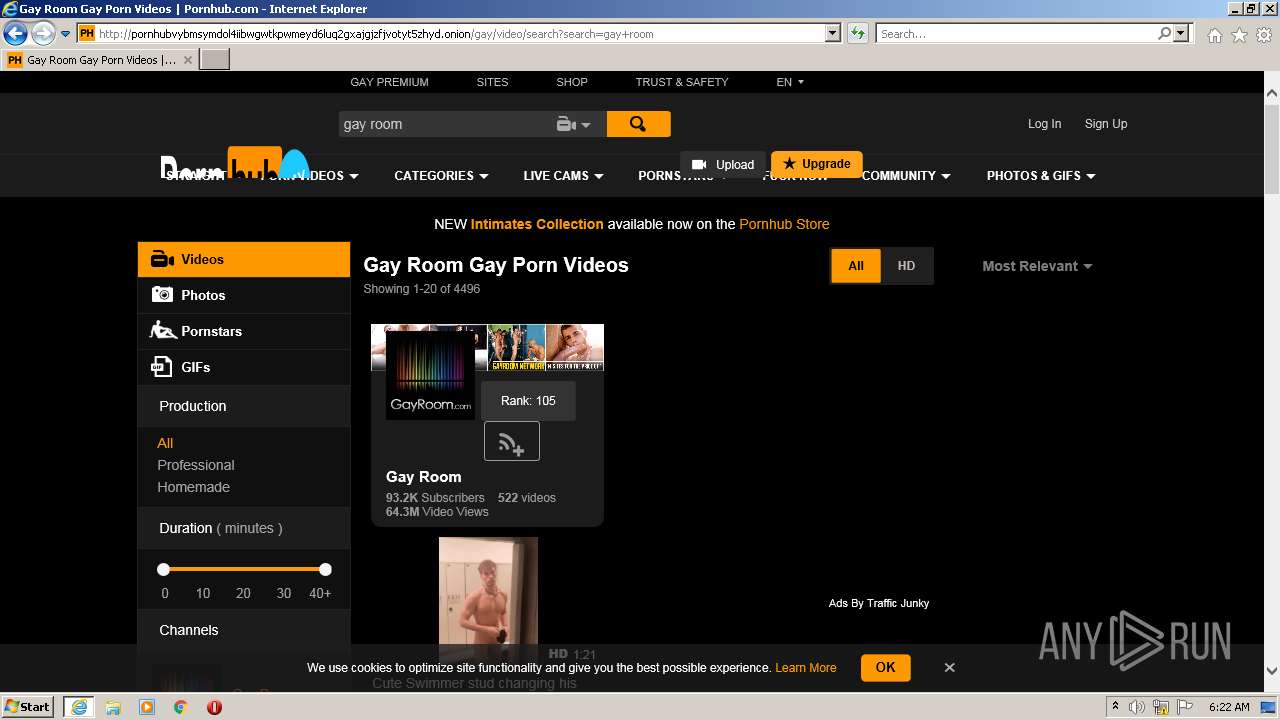
Task: Expand the LIVE CAMS menu
Action: [563, 175]
